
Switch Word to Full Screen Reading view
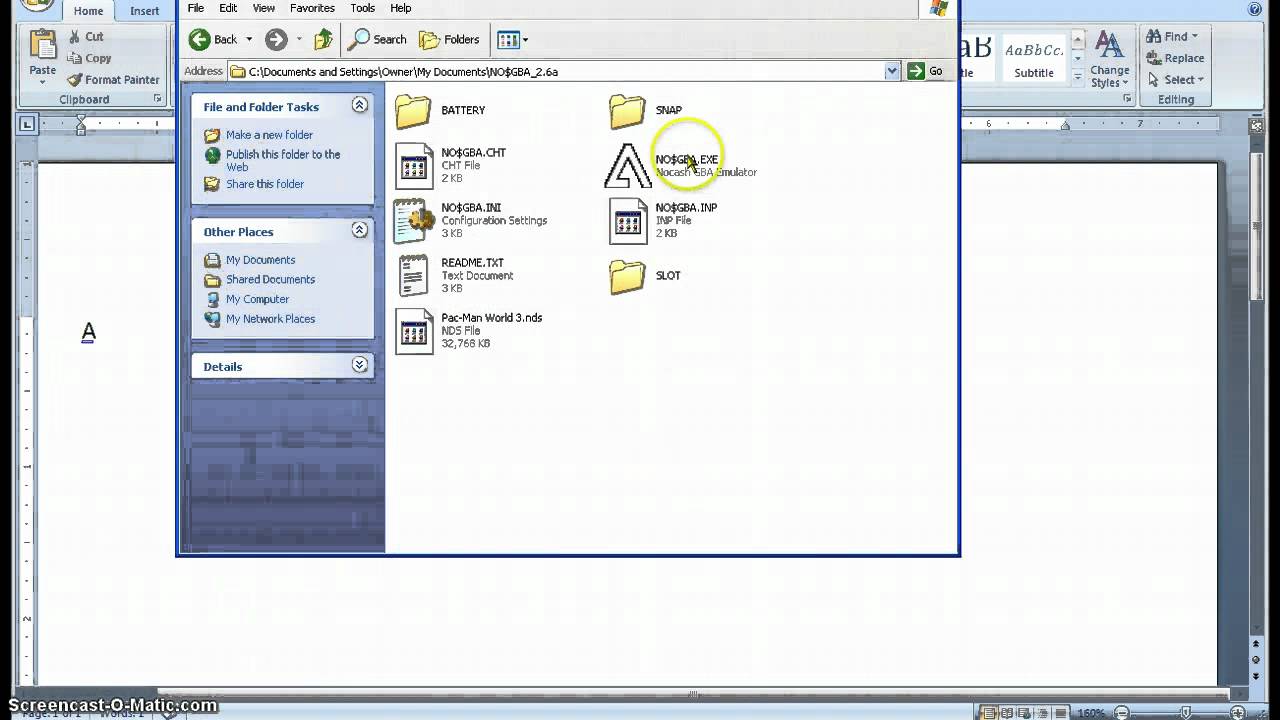click(x=1006, y=713)
